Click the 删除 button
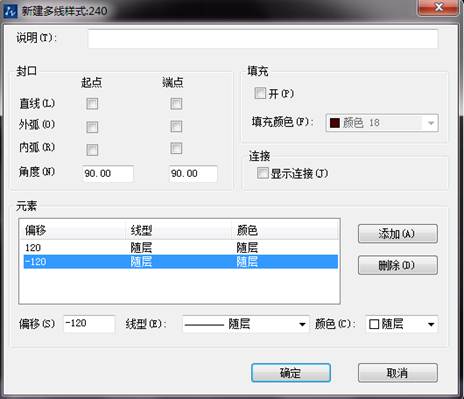 click(398, 265)
